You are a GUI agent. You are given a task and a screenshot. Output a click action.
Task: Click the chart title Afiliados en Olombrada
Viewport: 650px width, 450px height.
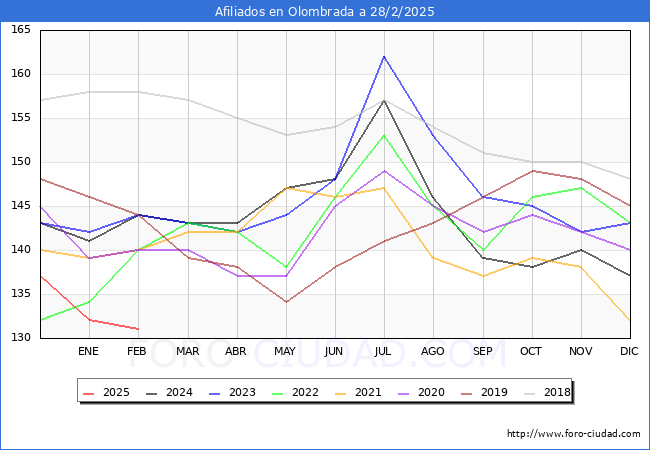325,12
